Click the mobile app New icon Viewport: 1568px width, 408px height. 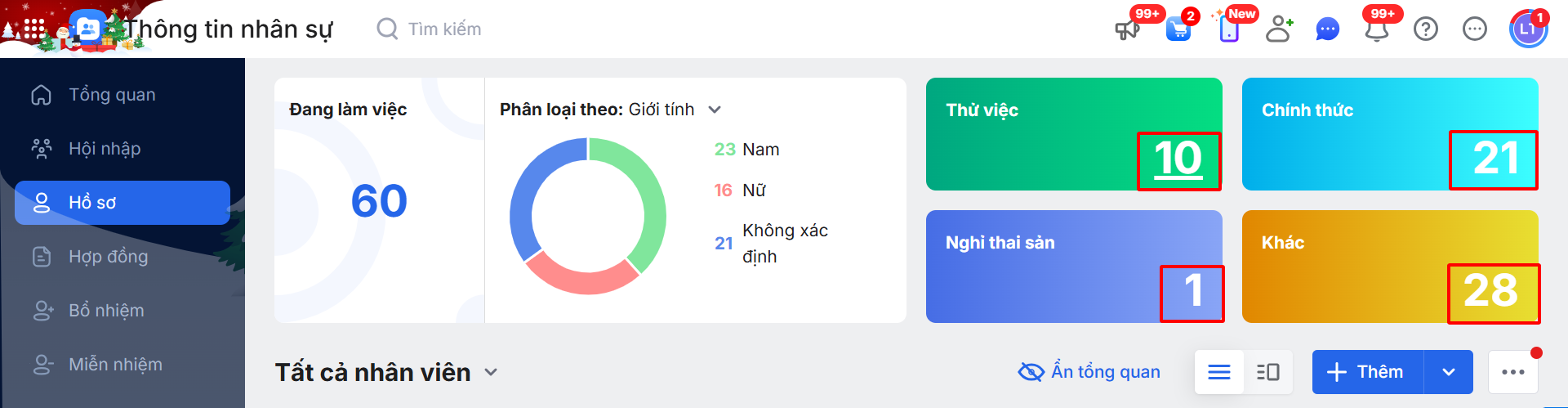tap(1228, 29)
